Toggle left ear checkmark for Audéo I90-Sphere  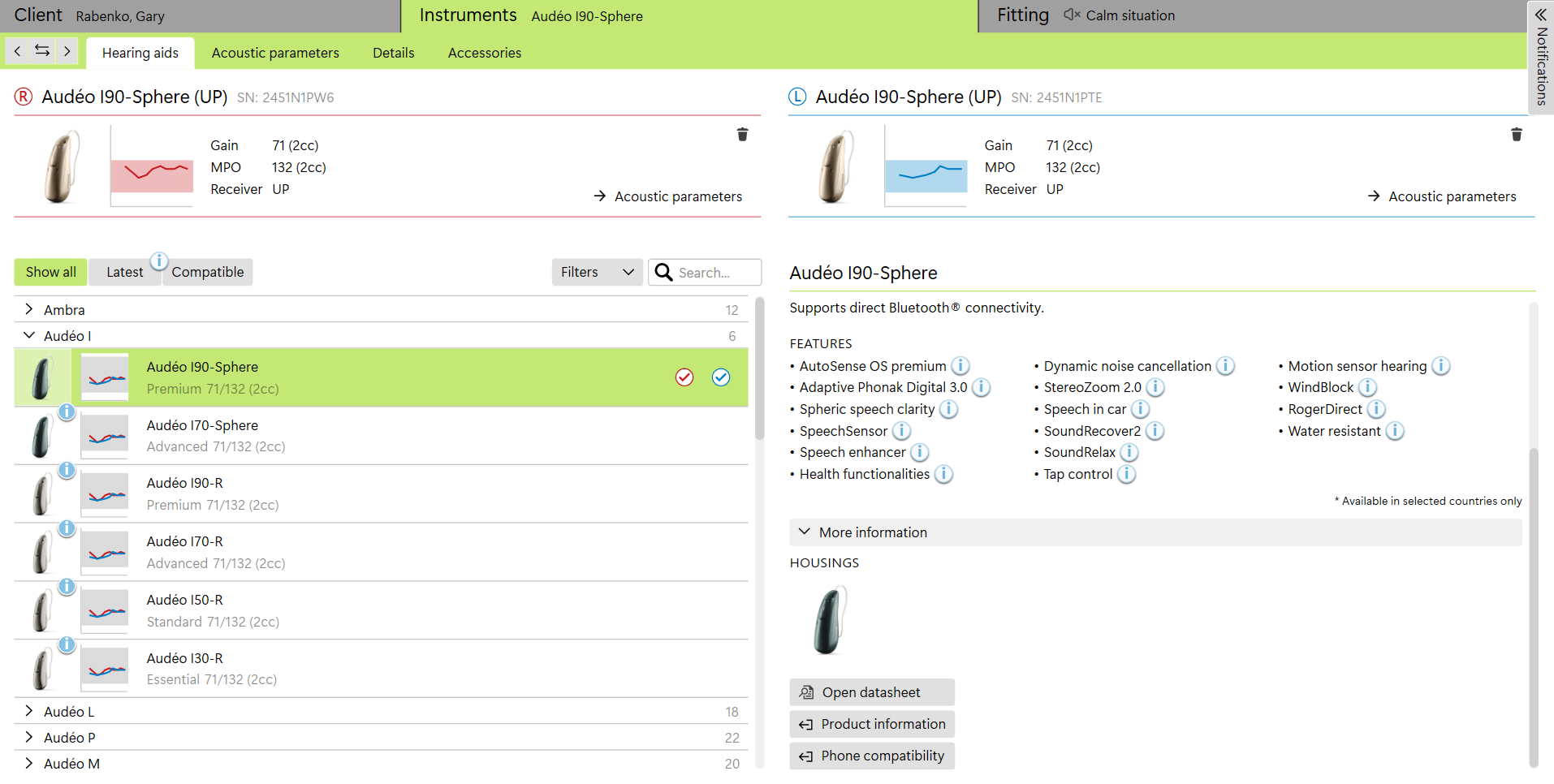[x=721, y=377]
